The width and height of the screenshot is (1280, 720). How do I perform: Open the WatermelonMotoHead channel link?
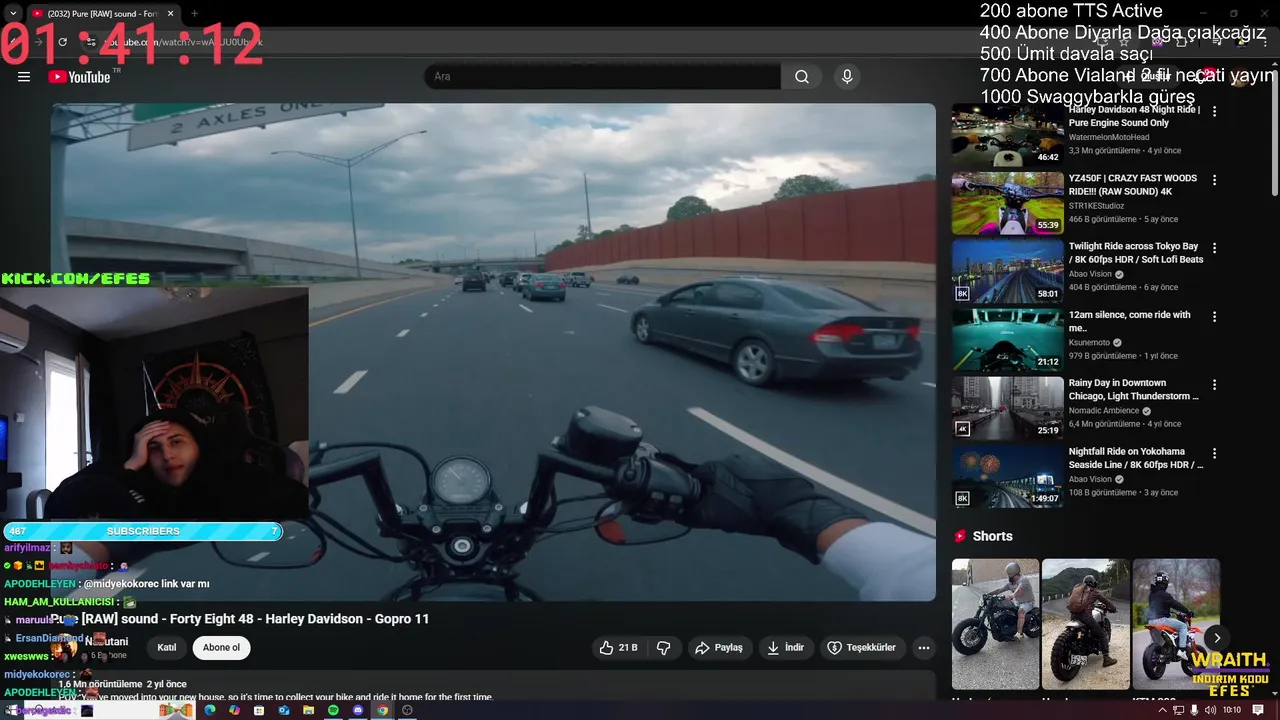1109,137
